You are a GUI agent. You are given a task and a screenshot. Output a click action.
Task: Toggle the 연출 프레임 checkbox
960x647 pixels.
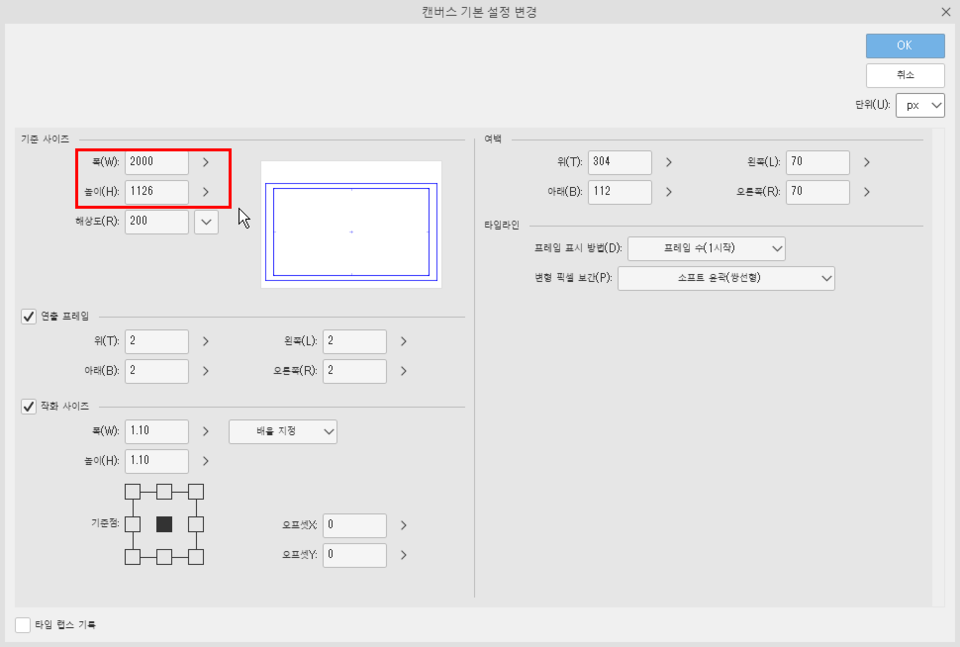point(29,316)
